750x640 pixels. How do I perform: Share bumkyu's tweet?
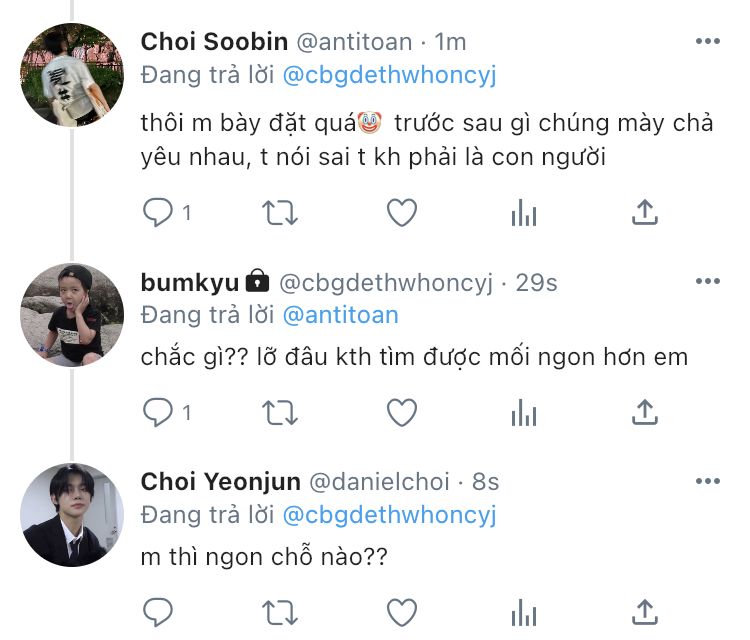[x=645, y=411]
